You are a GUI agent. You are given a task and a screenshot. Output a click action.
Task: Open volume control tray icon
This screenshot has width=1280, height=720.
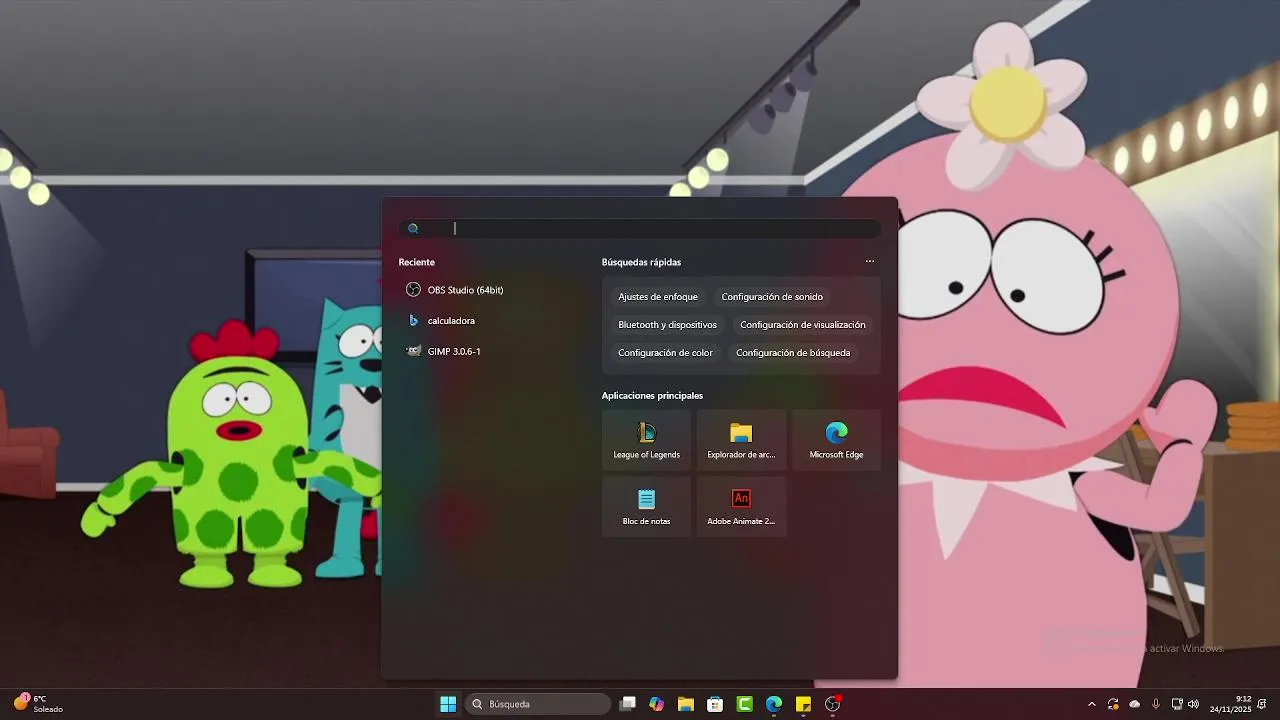1193,704
